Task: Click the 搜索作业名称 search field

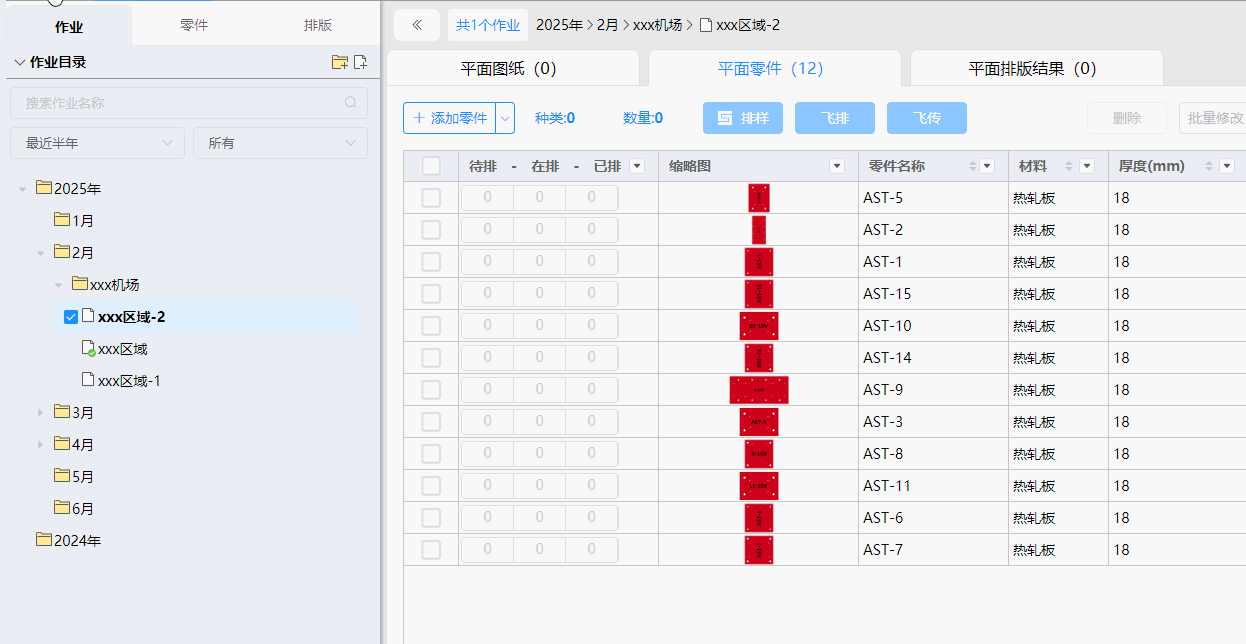Action: (x=180, y=103)
